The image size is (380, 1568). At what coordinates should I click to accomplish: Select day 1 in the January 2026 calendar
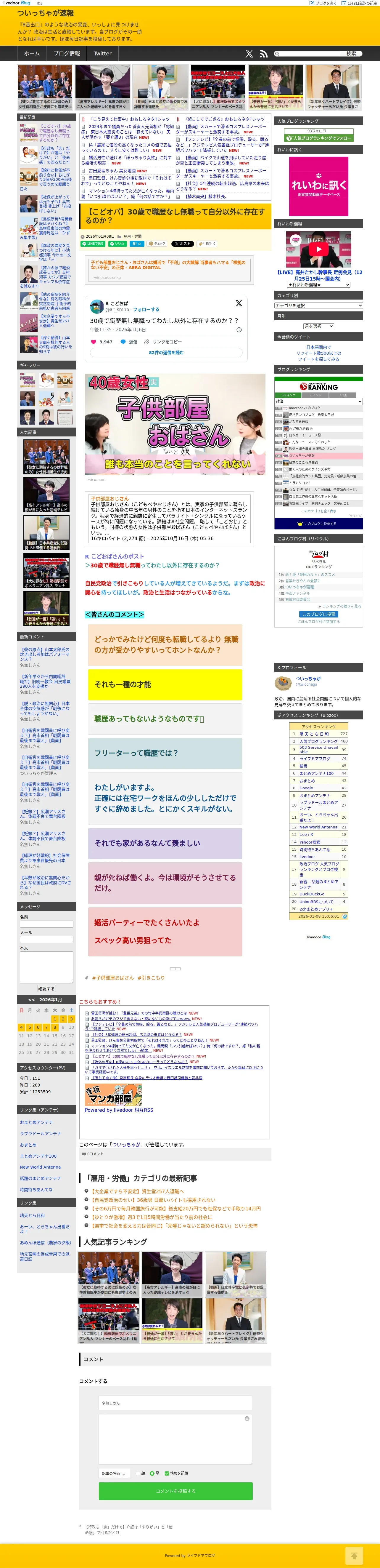(x=54, y=1018)
